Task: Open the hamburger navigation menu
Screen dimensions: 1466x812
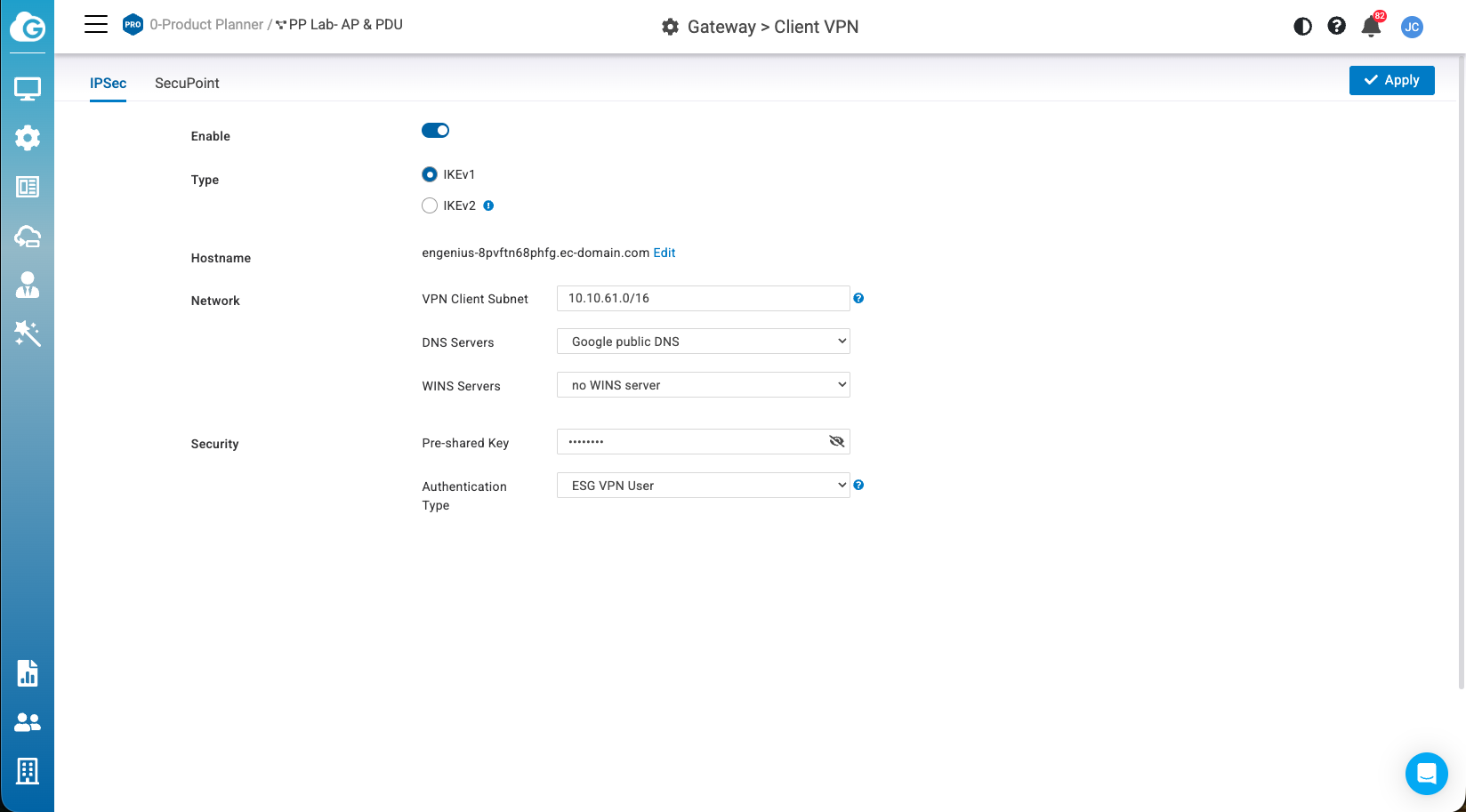Action: pos(96,25)
